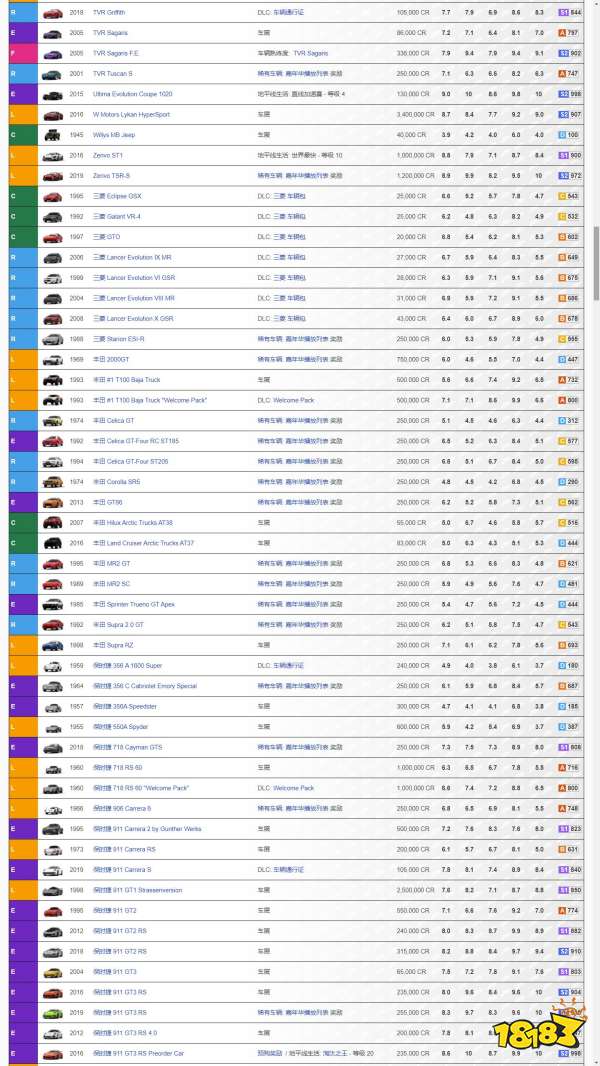This screenshot has height=1066, width=600.
Task: Select the D 290 class badge
Action: pyautogui.click(x=569, y=482)
